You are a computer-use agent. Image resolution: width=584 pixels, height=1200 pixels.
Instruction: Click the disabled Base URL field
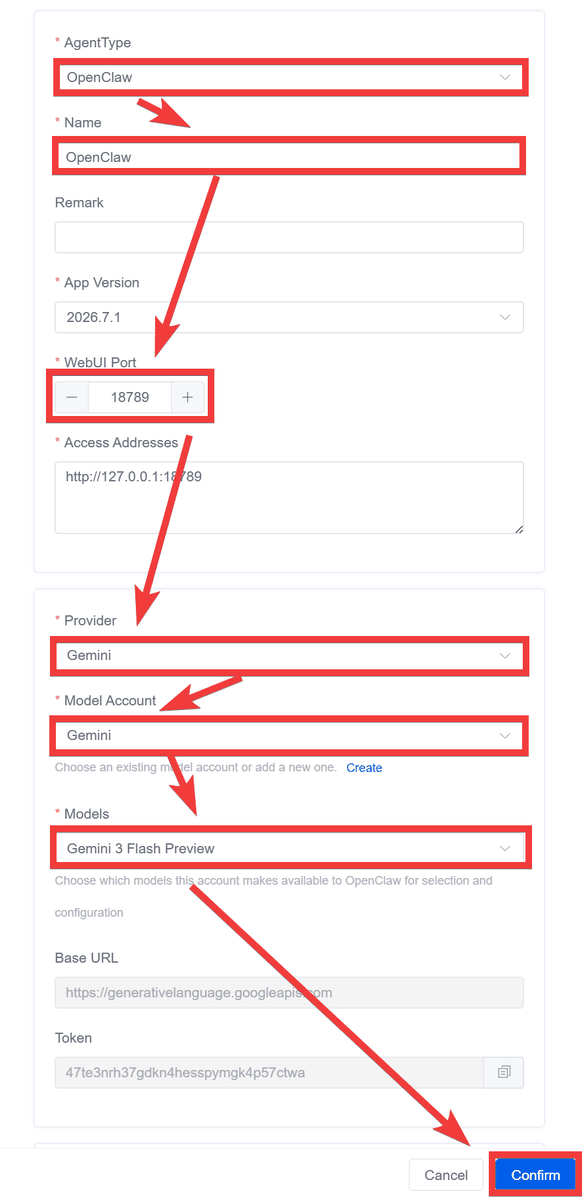point(289,993)
